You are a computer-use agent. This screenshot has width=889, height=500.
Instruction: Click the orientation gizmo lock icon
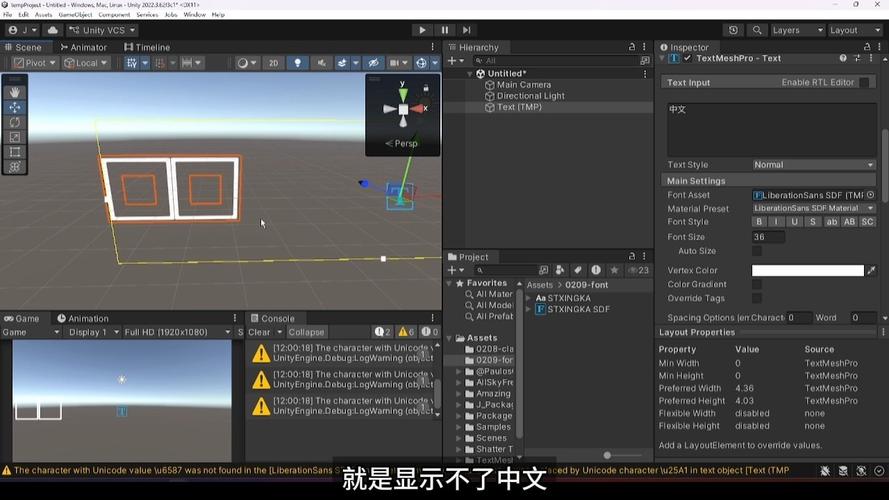[x=426, y=88]
